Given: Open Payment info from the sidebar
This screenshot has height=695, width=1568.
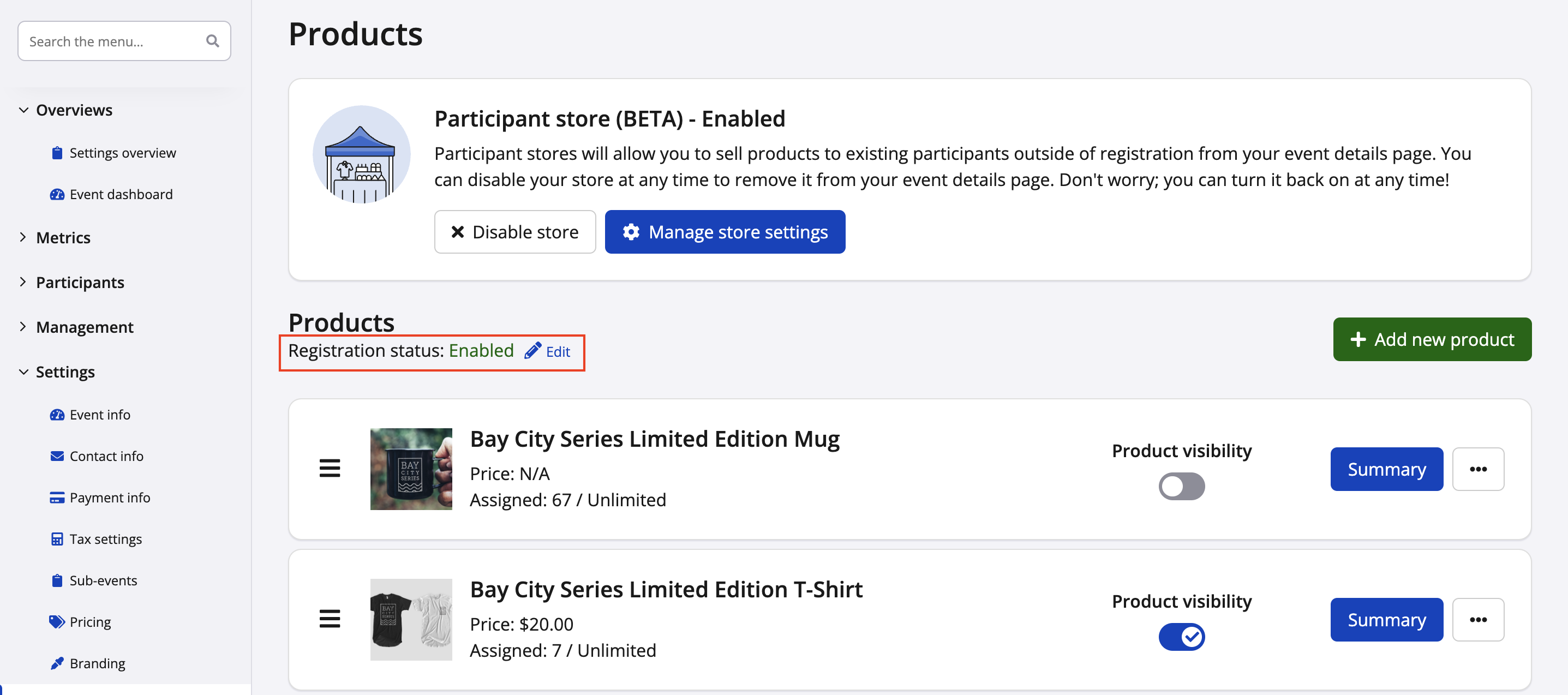Looking at the screenshot, I should (x=110, y=497).
